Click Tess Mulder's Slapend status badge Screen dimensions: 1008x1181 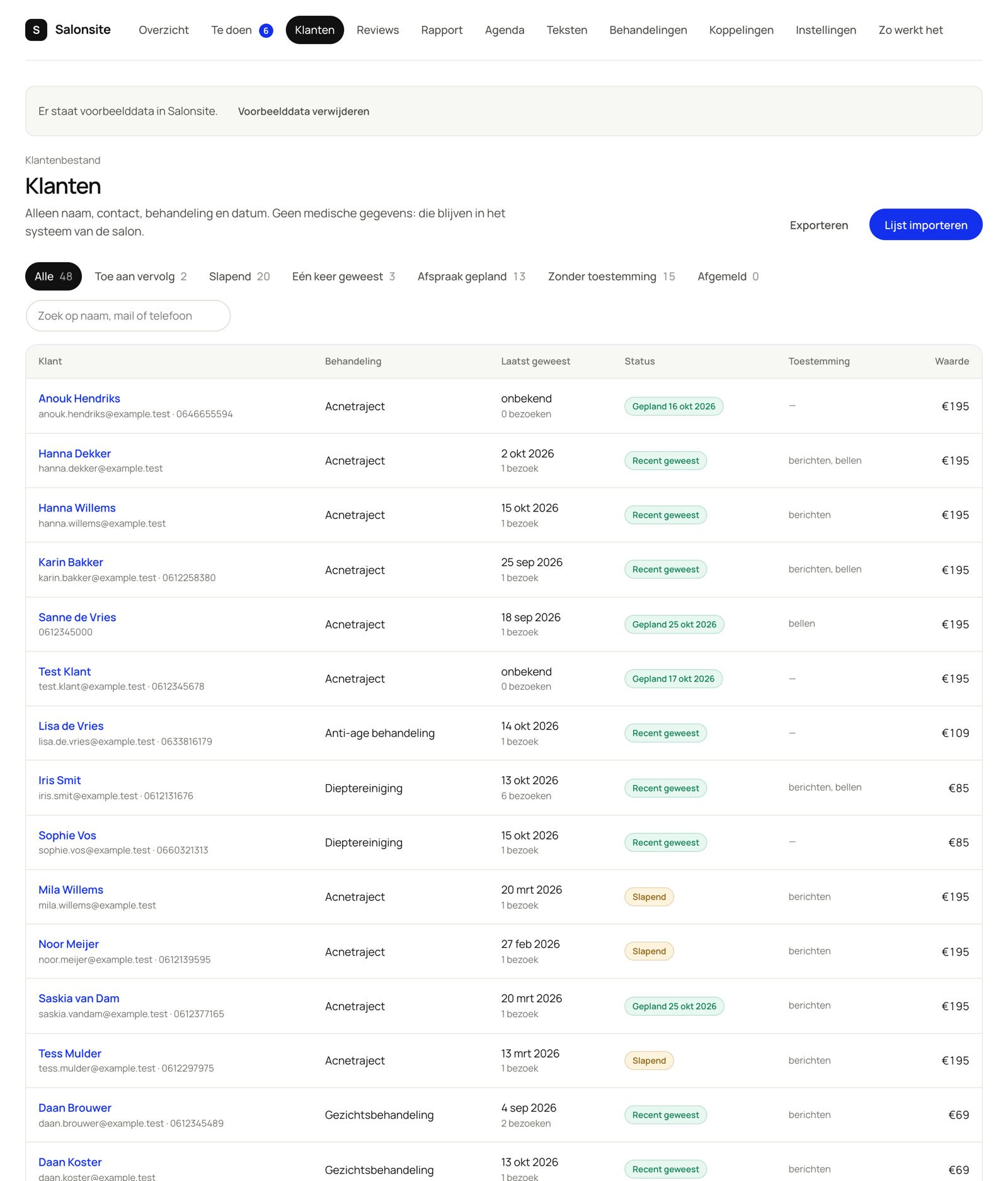649,1061
